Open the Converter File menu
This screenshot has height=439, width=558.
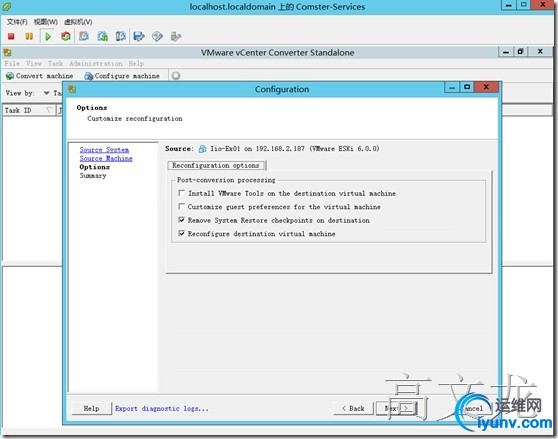click(x=12, y=64)
